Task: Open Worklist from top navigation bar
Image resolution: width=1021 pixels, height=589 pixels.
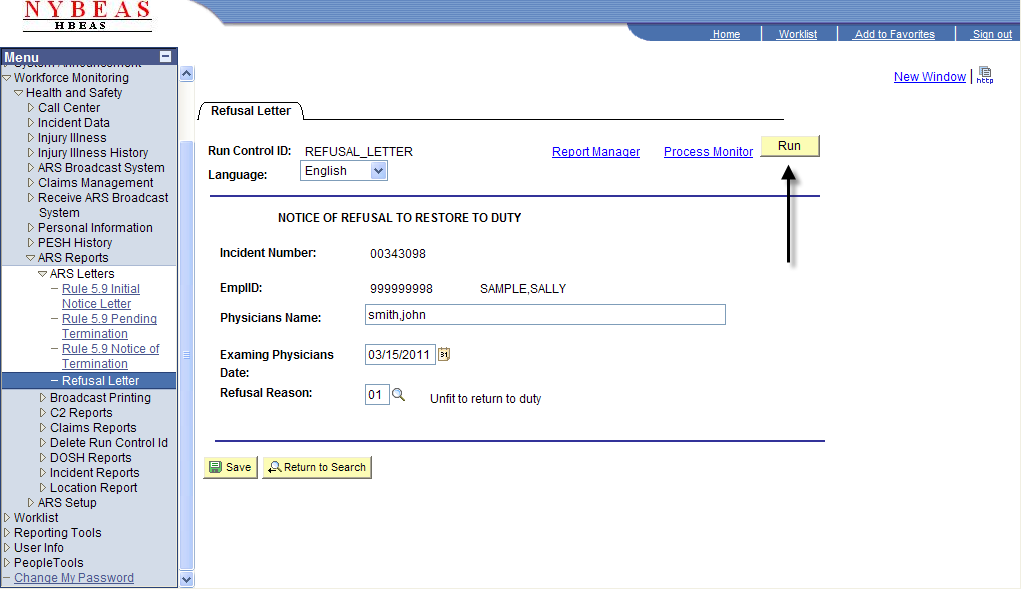Action: pos(798,34)
